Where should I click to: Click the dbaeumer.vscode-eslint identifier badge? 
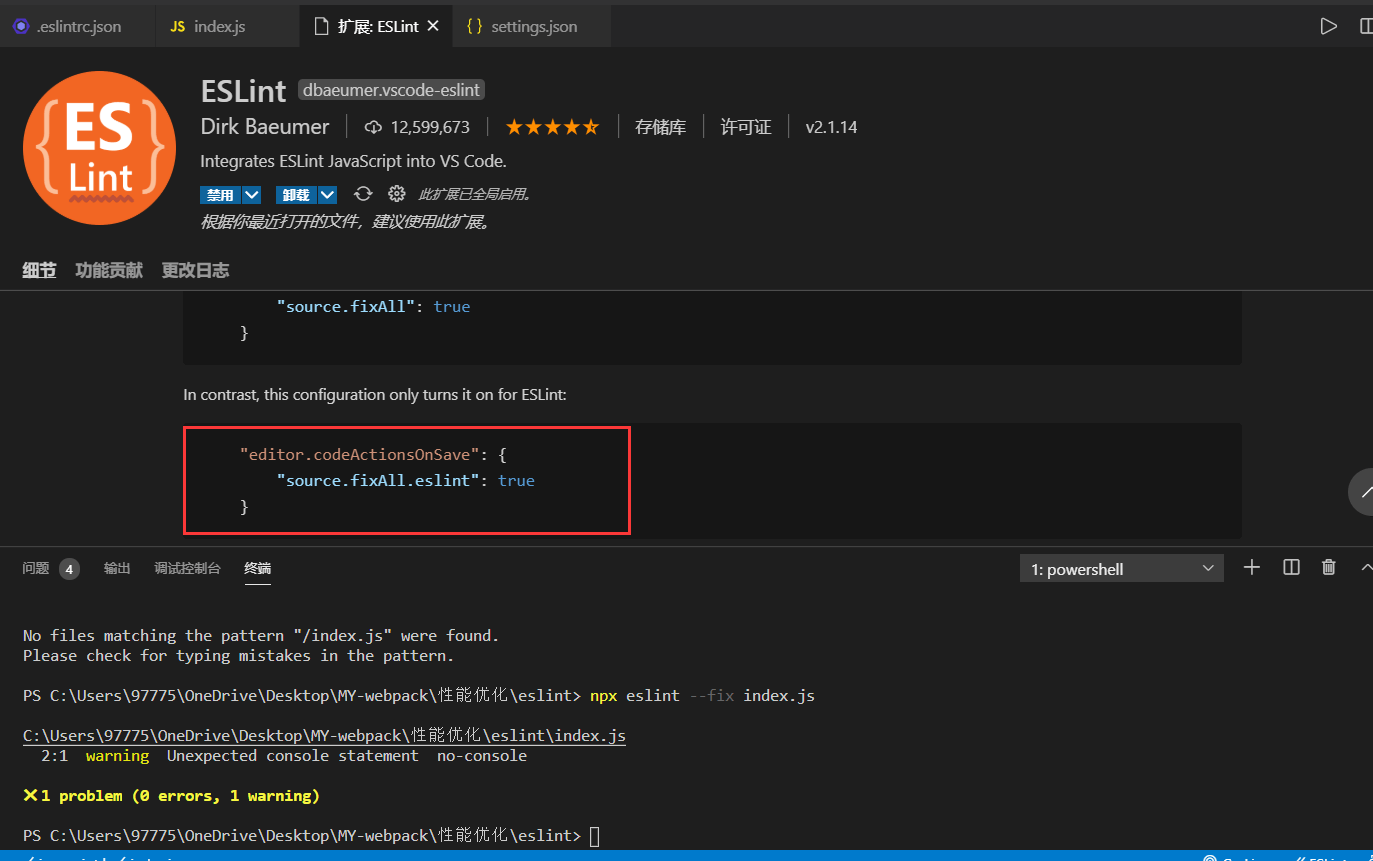[x=392, y=90]
